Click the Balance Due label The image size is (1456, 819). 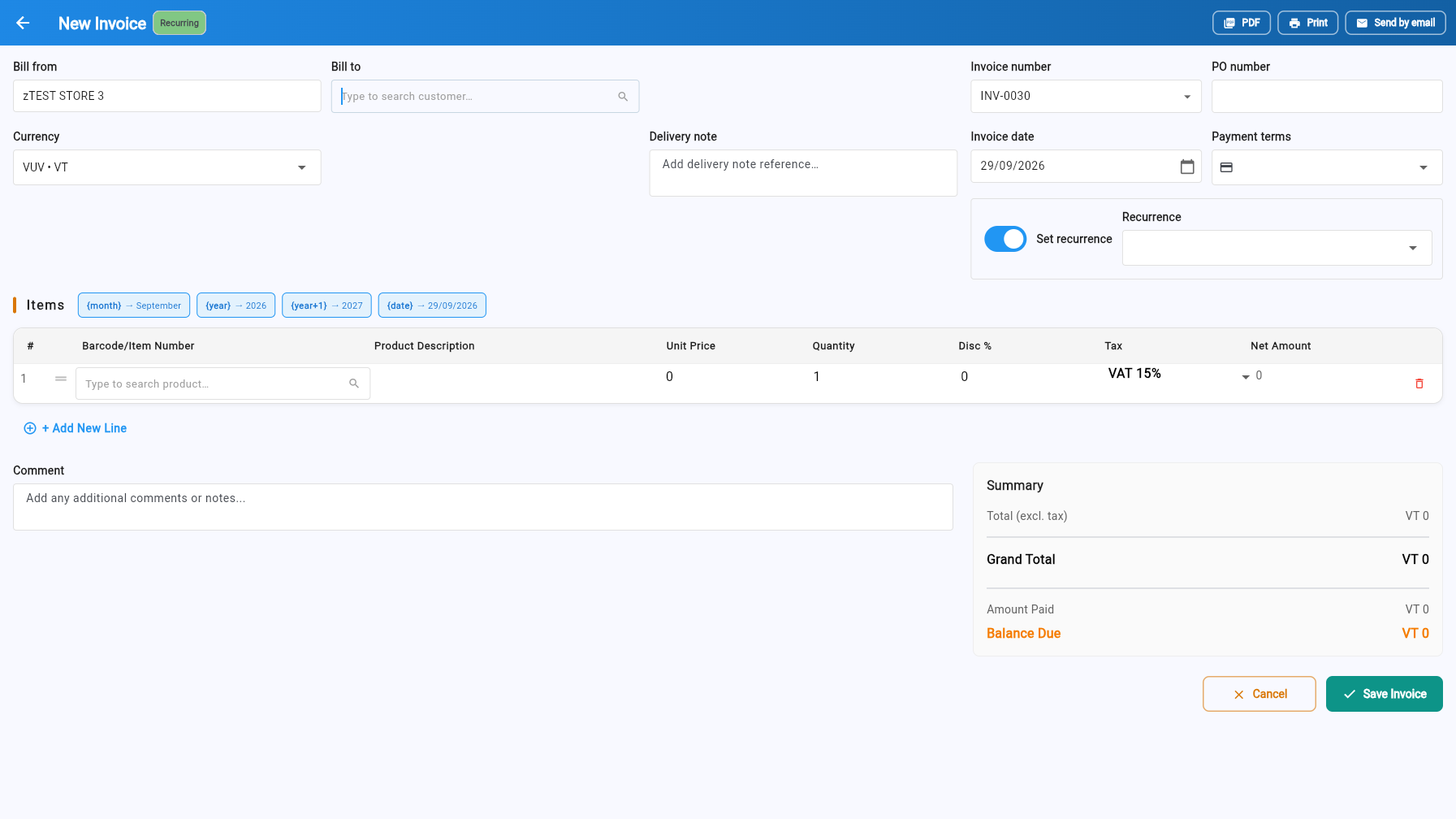pos(1023,634)
